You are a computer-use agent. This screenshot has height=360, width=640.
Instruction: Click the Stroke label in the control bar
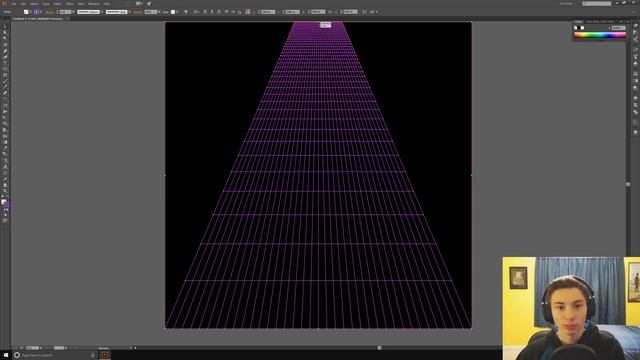(x=49, y=12)
